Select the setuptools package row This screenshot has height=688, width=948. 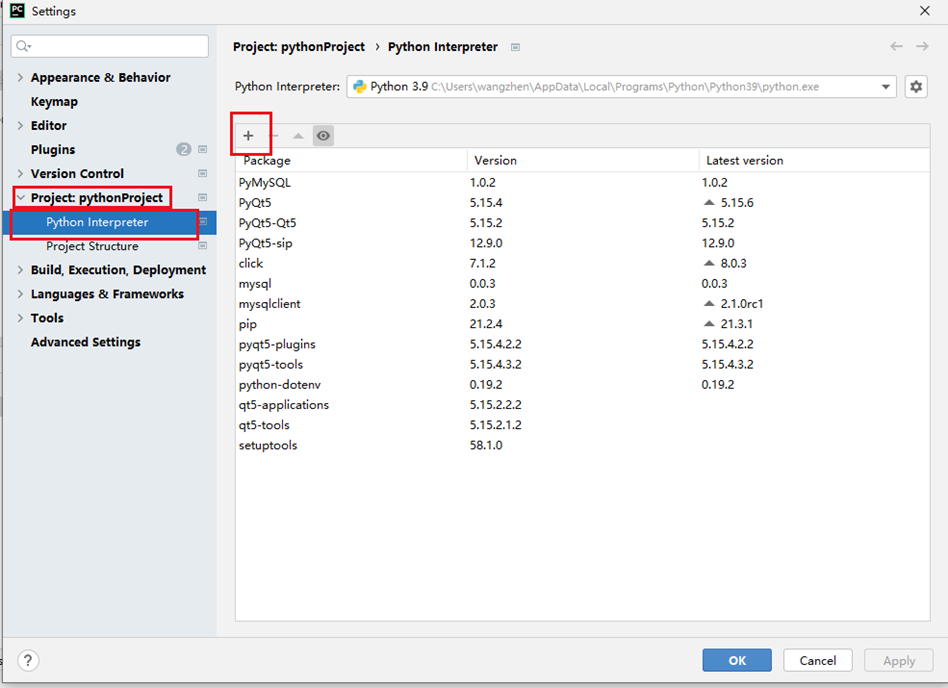click(582, 445)
